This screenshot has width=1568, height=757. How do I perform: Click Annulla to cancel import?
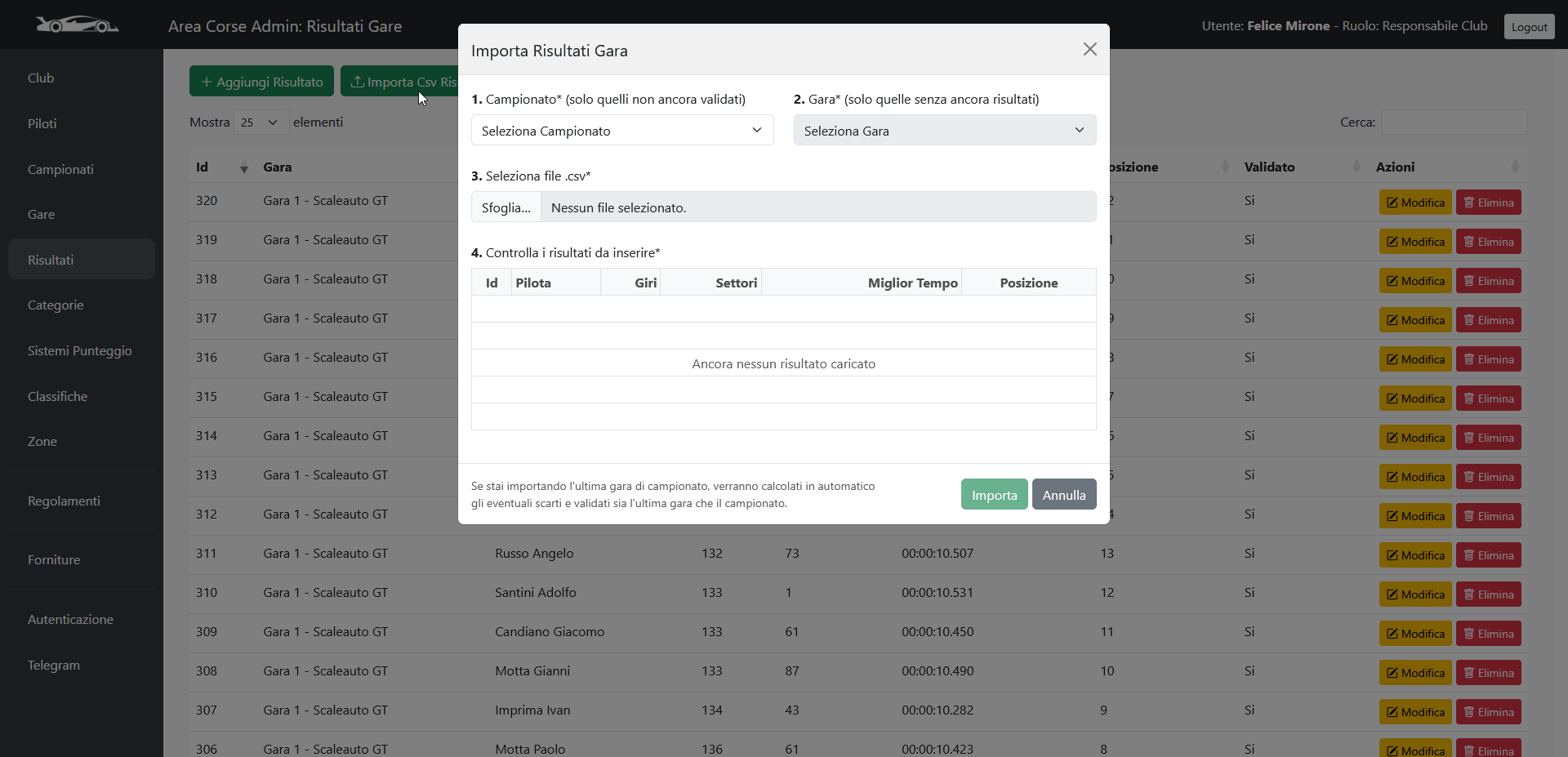1063,495
